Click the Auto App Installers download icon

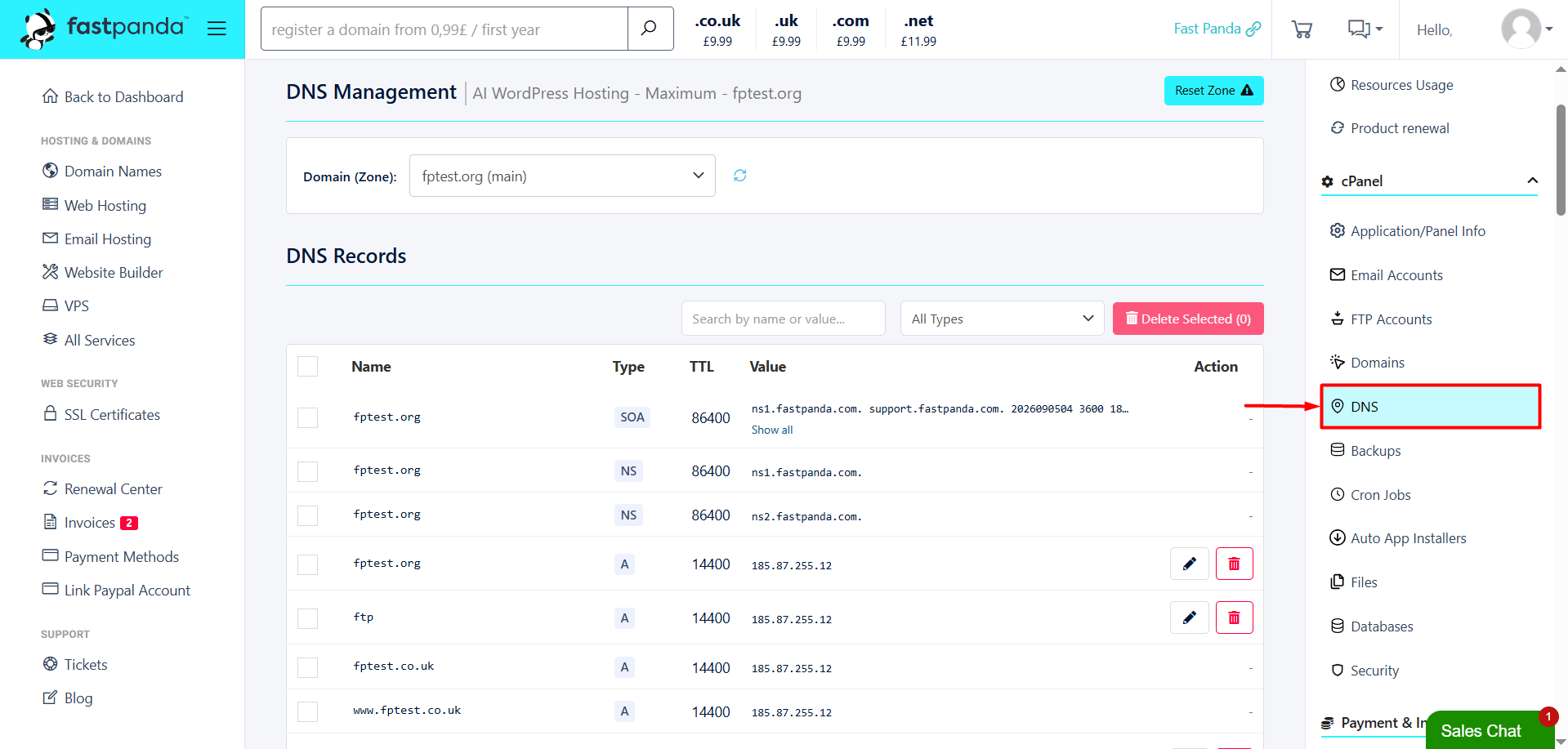[1338, 537]
